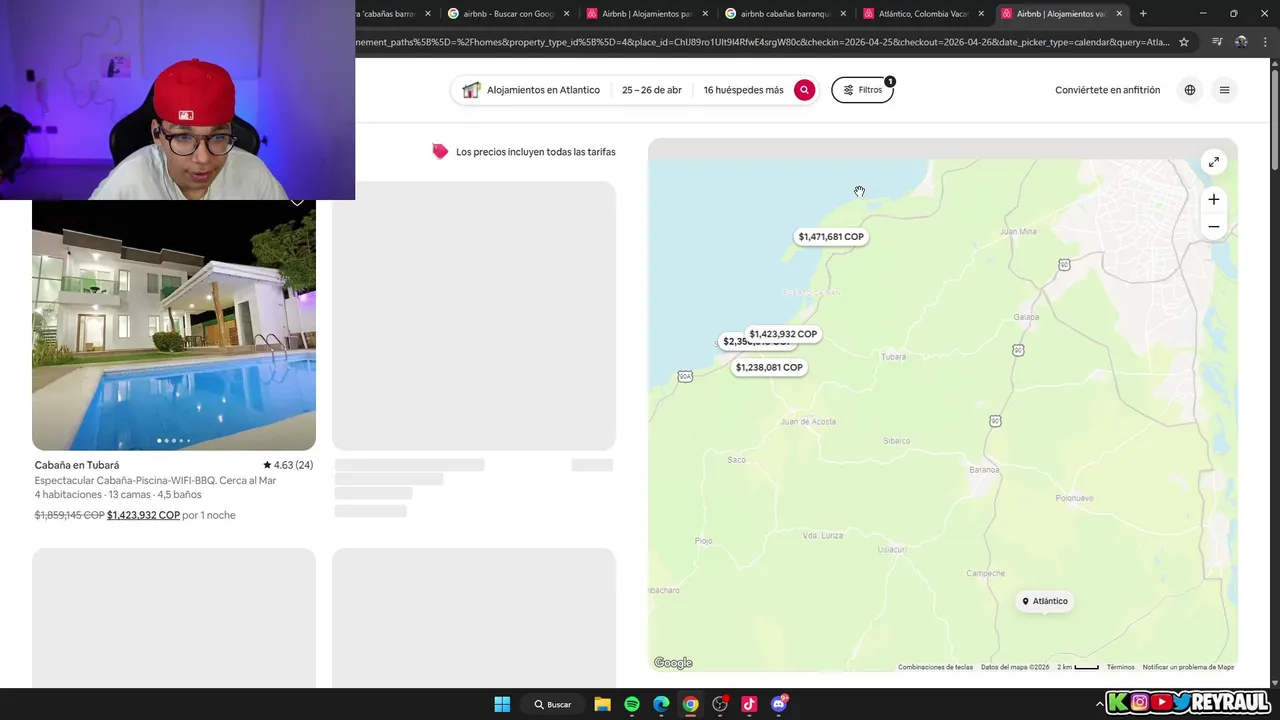Expand the system tray hidden icons chevron
This screenshot has height=720, width=1280.
1100,704
